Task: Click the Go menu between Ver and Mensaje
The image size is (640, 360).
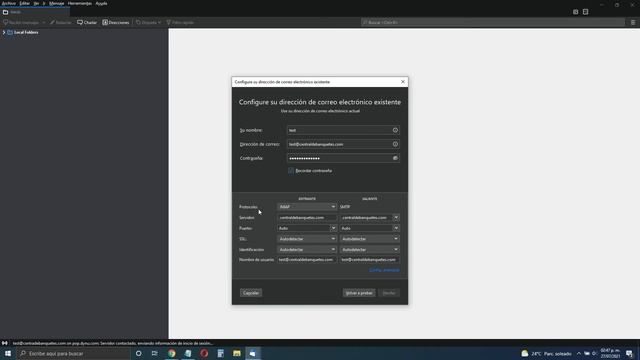Action: (44, 3)
